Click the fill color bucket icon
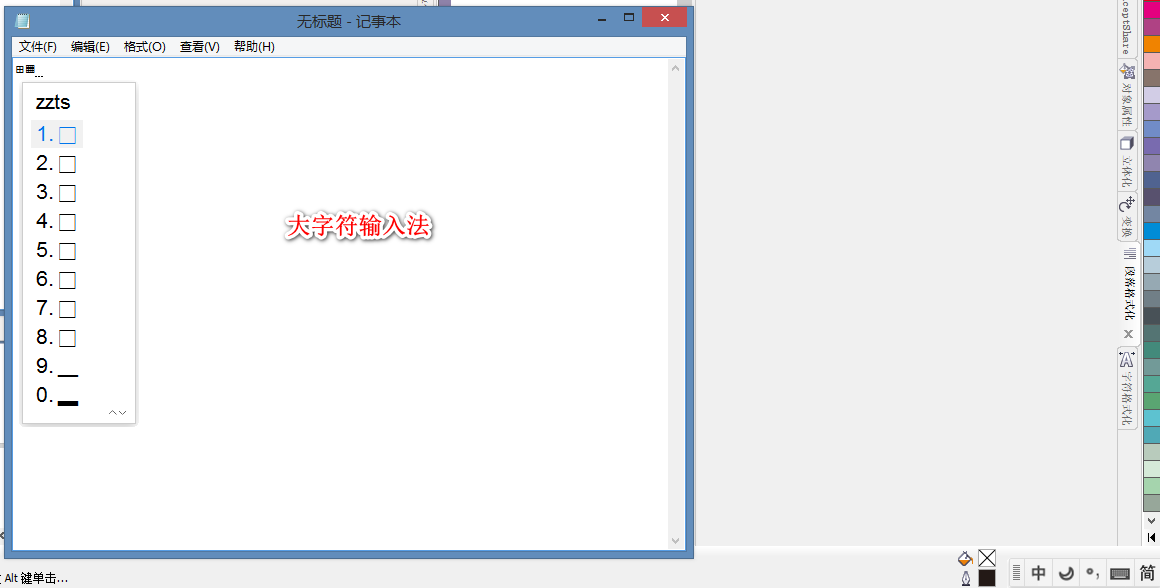Viewport: 1160px width, 588px height. (965, 558)
